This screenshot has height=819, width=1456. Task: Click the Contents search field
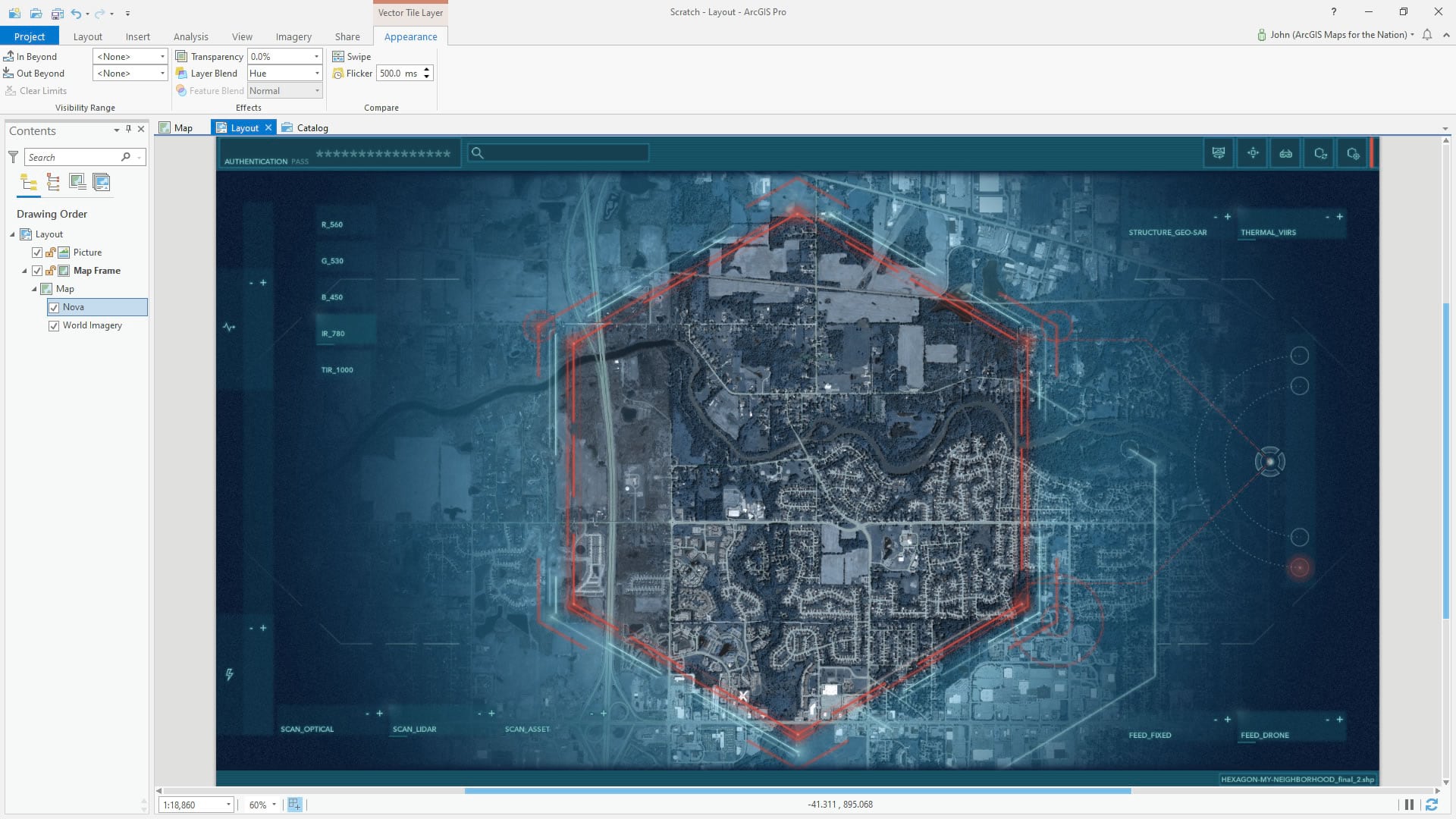click(72, 157)
